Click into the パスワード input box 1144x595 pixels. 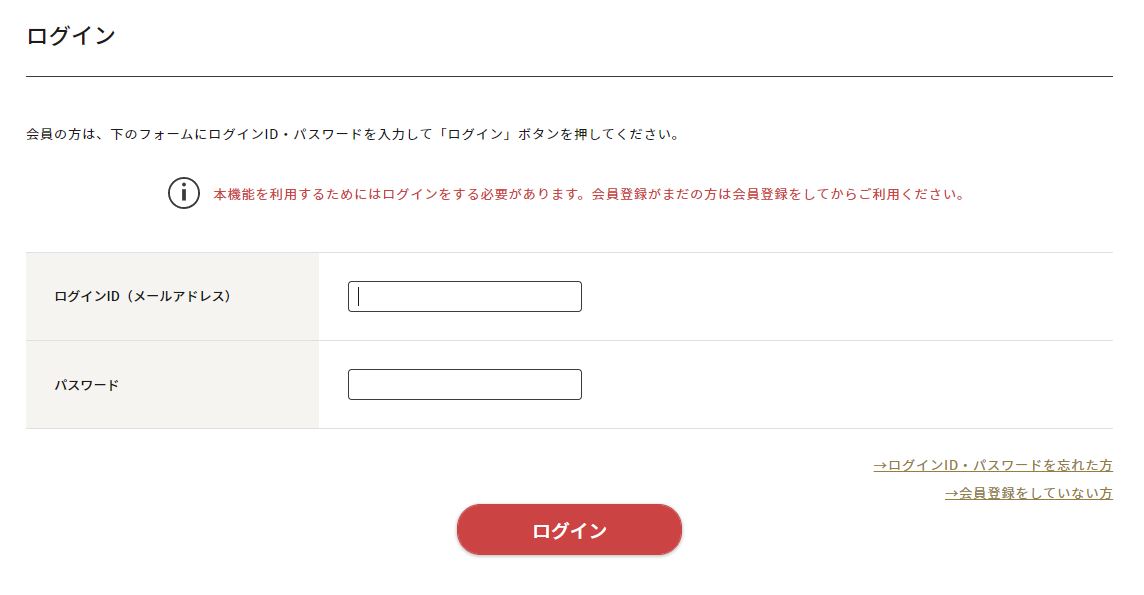click(465, 385)
